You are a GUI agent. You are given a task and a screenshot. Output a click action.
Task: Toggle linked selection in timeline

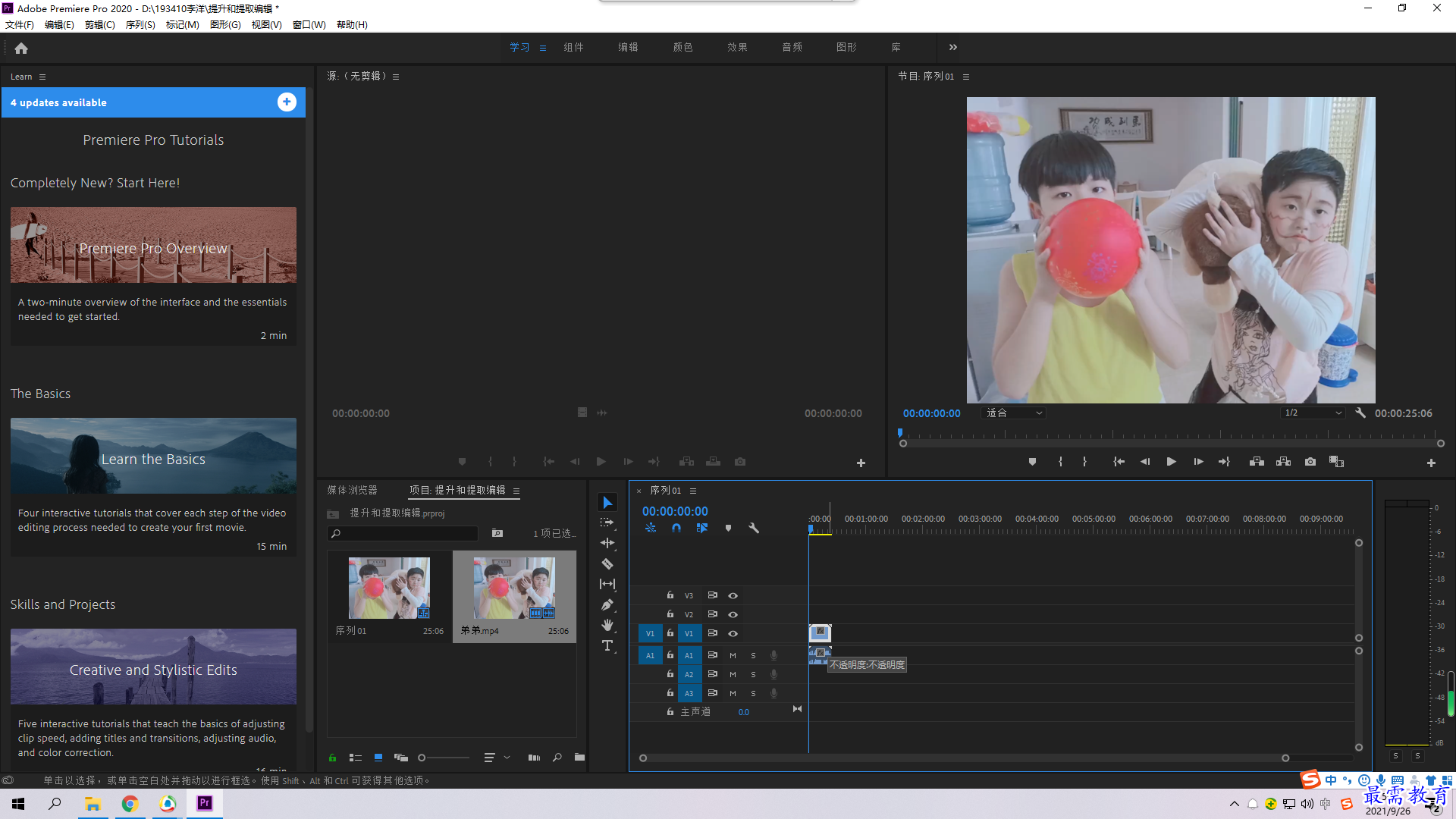pyautogui.click(x=702, y=528)
